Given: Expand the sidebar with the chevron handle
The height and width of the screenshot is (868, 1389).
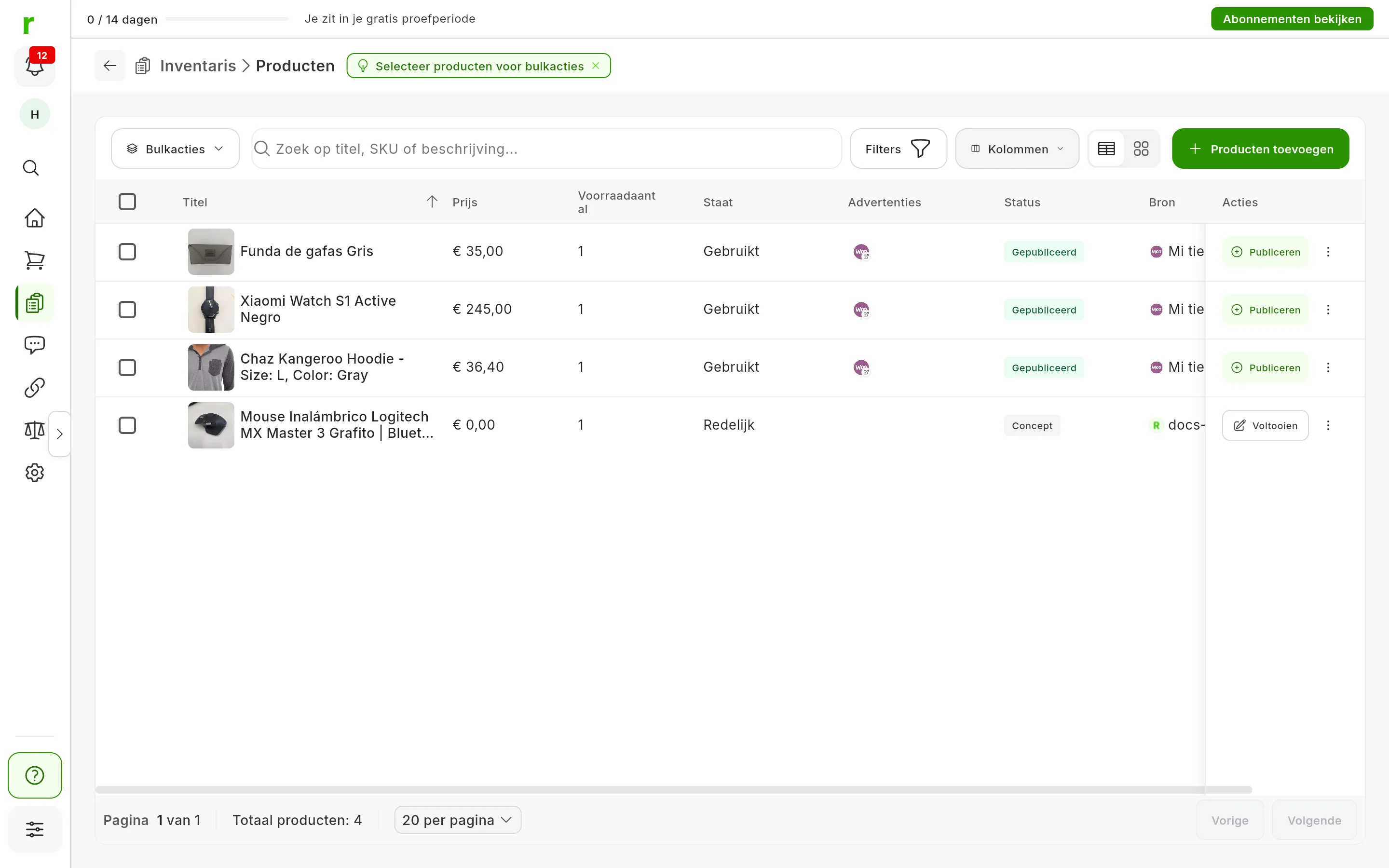Looking at the screenshot, I should pyautogui.click(x=60, y=434).
